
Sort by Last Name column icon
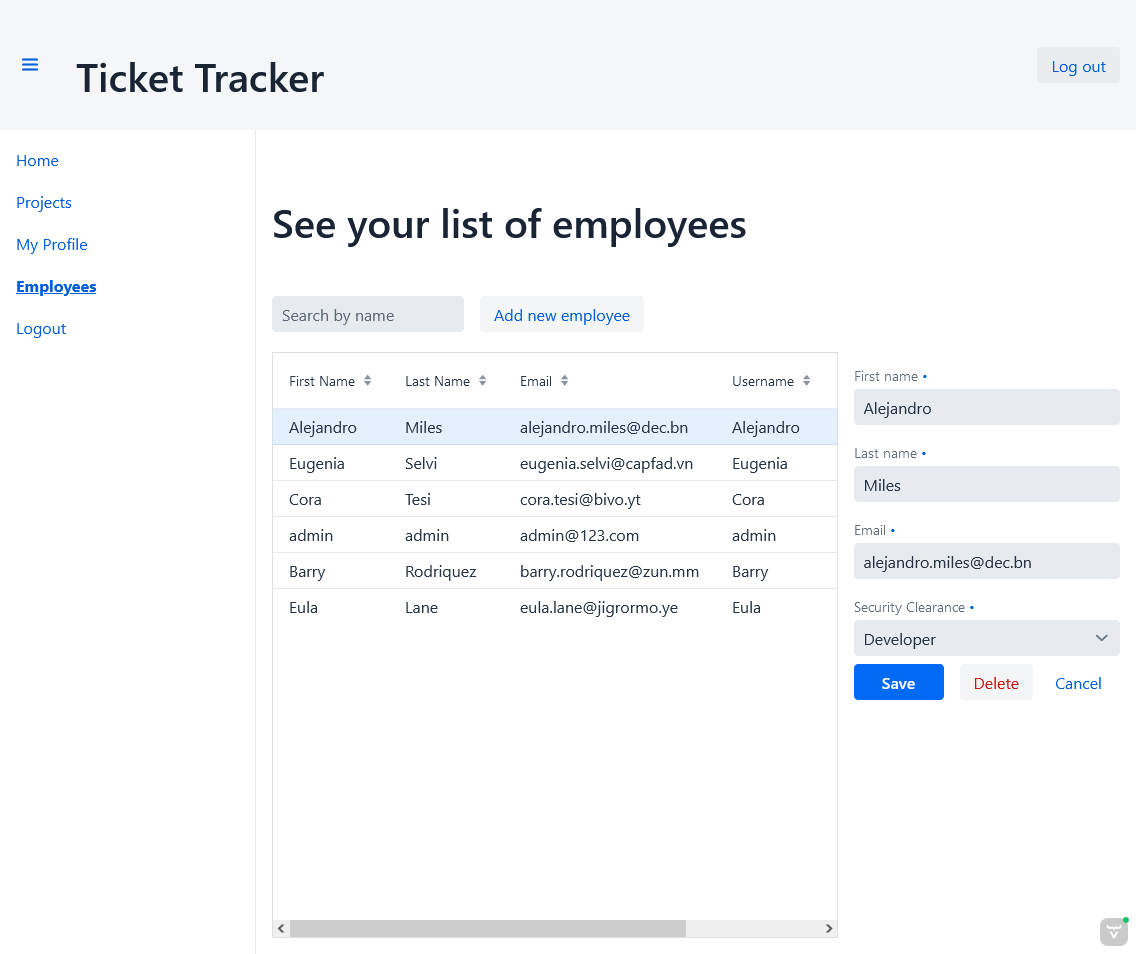pyautogui.click(x=483, y=381)
